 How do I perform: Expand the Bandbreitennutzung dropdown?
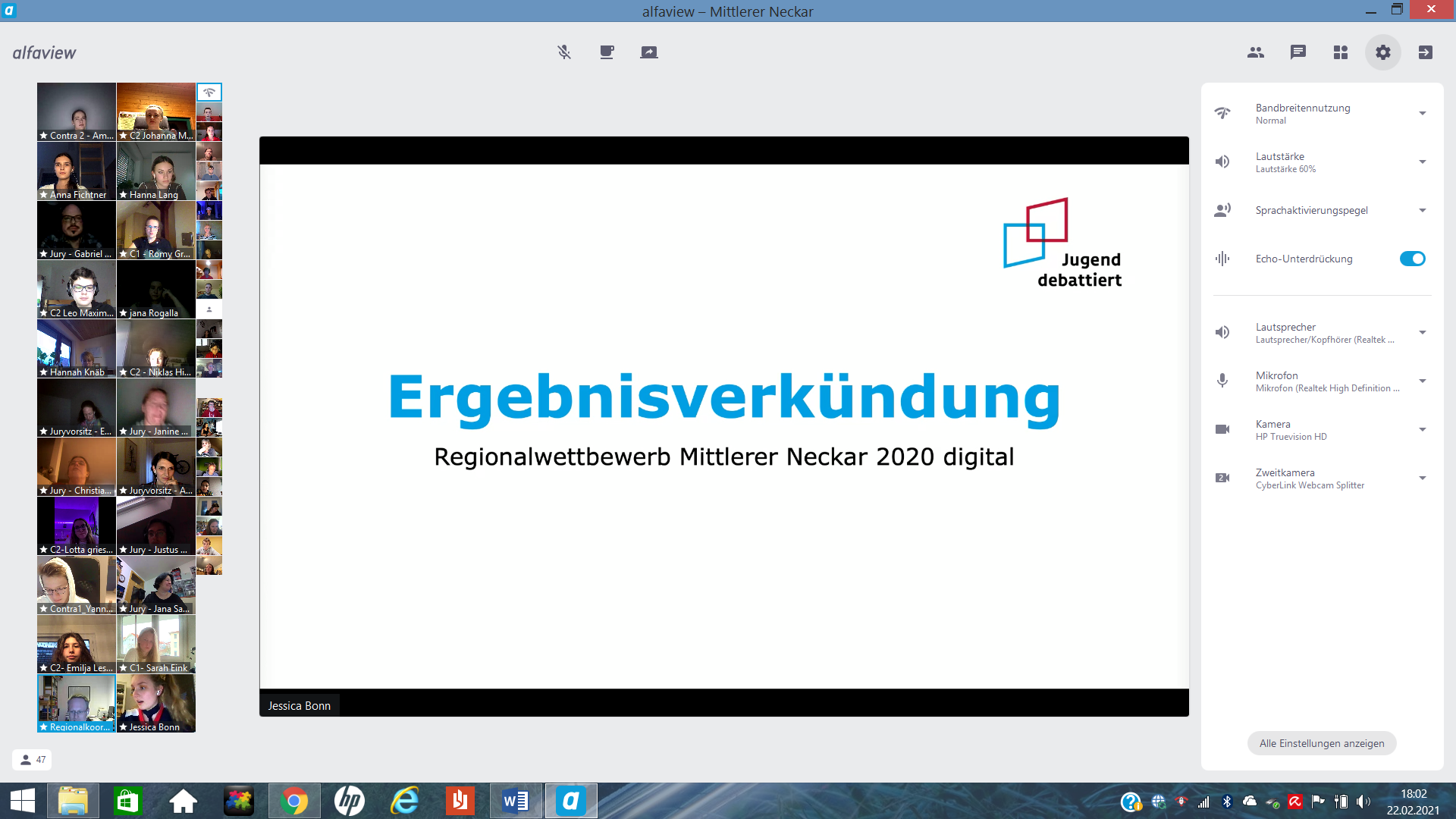pos(1422,113)
